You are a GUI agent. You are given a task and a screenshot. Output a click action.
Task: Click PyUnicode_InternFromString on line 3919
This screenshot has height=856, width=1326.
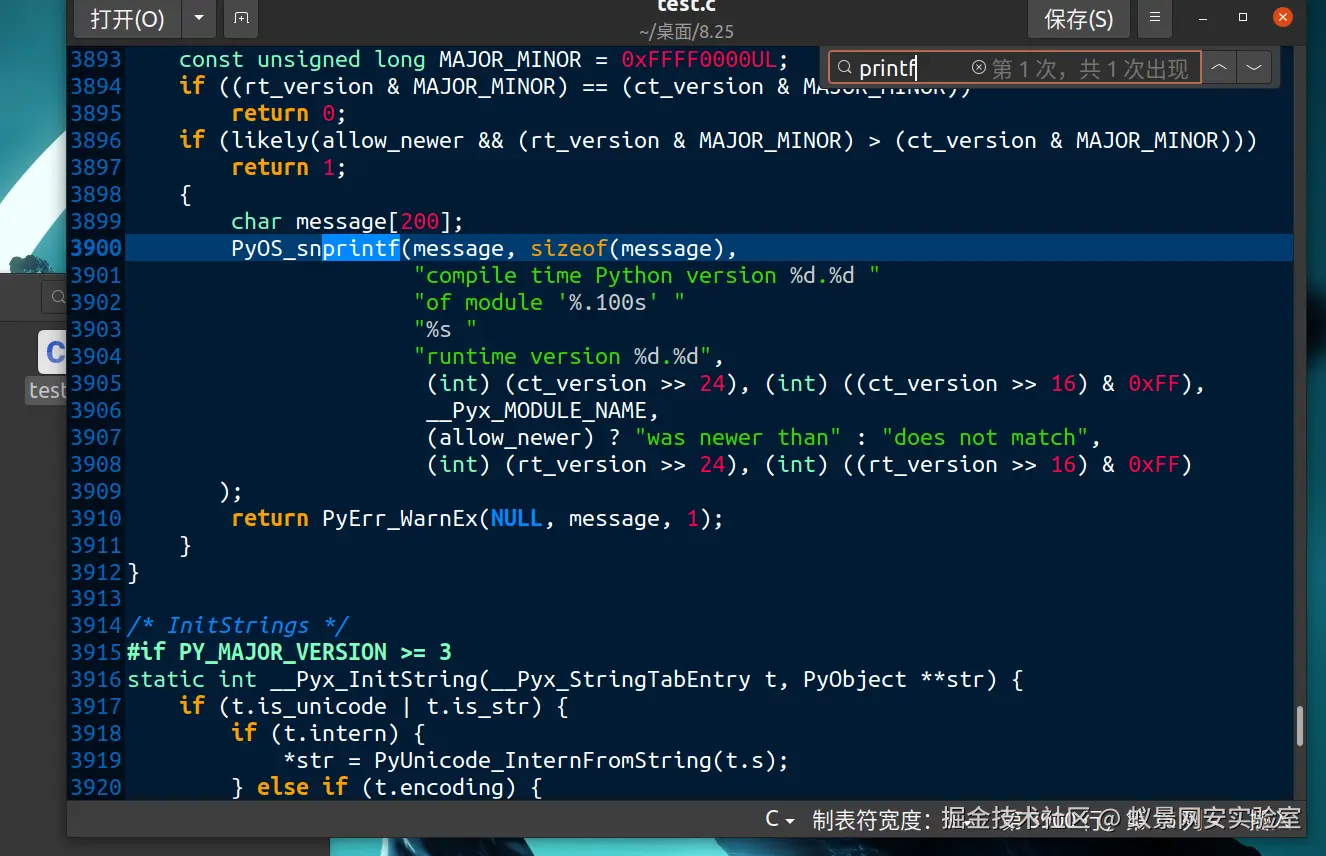coord(542,761)
